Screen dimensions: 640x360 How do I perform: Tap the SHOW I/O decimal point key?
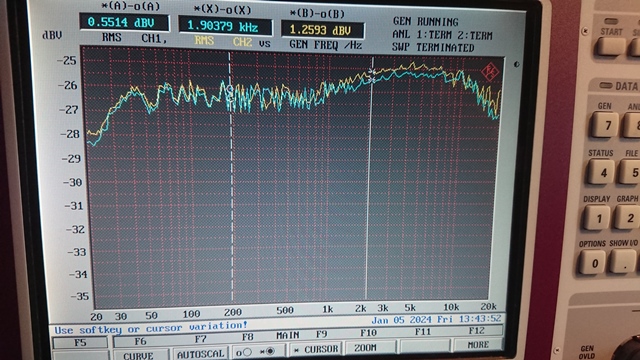click(x=624, y=261)
